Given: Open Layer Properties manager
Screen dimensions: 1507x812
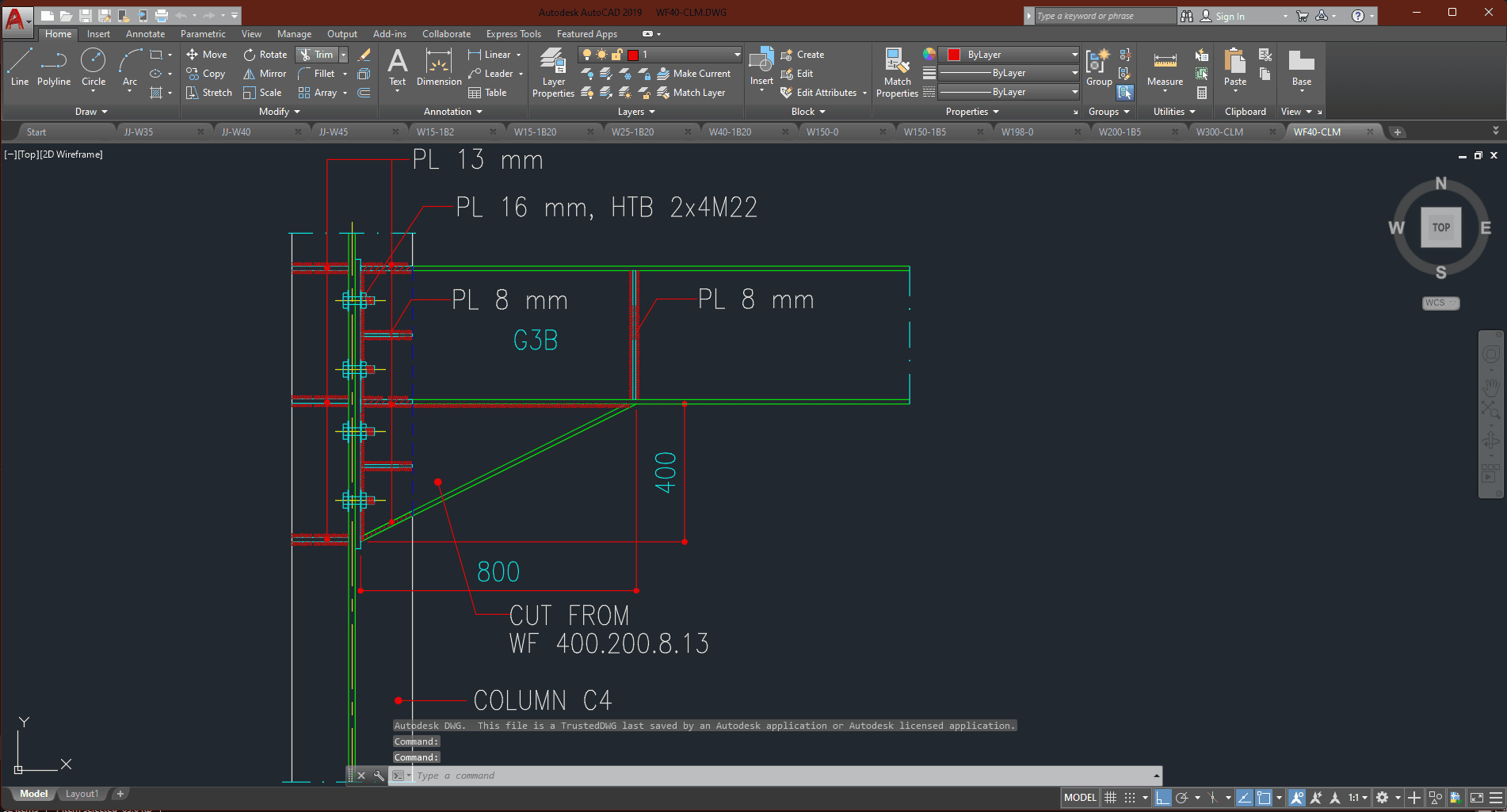Looking at the screenshot, I should point(553,73).
